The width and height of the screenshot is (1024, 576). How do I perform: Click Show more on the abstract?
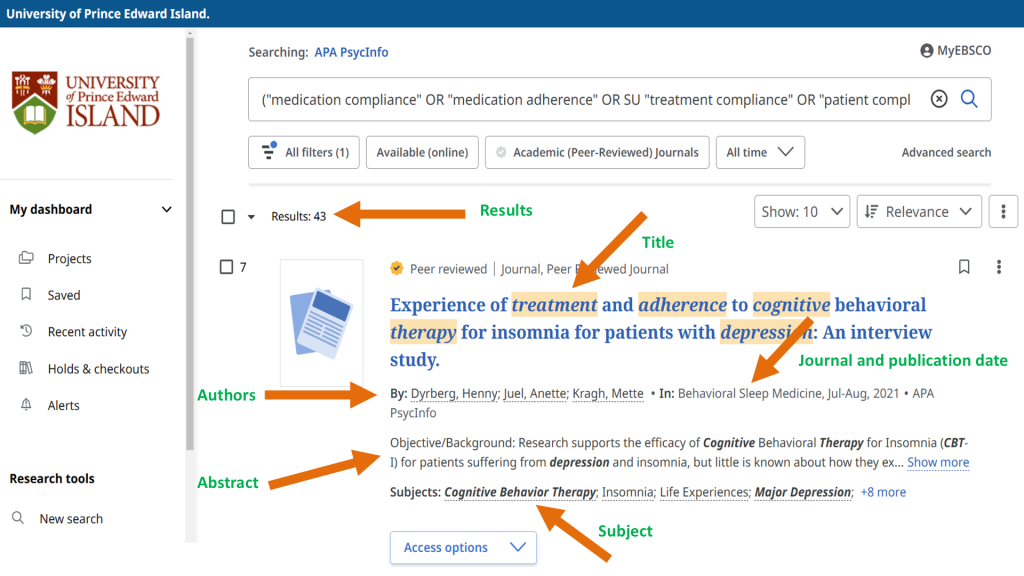coord(938,462)
